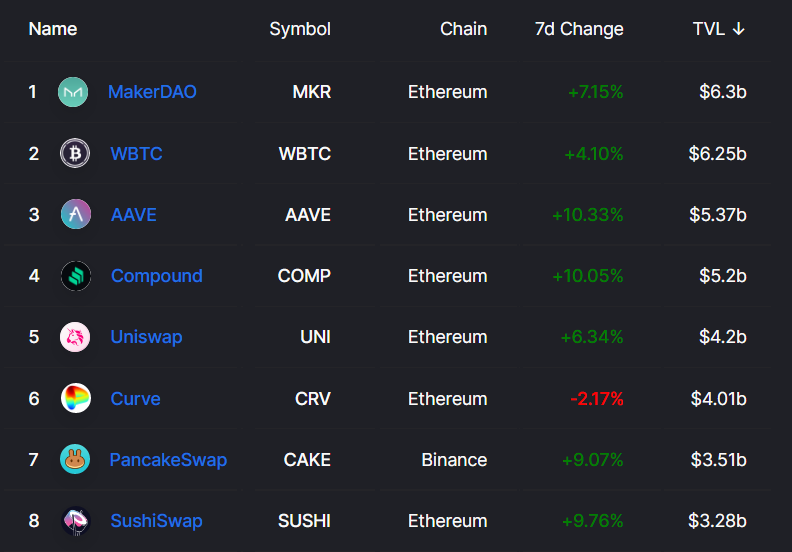Sort by the 7d Change column header
Image resolution: width=792 pixels, height=552 pixels.
(579, 29)
